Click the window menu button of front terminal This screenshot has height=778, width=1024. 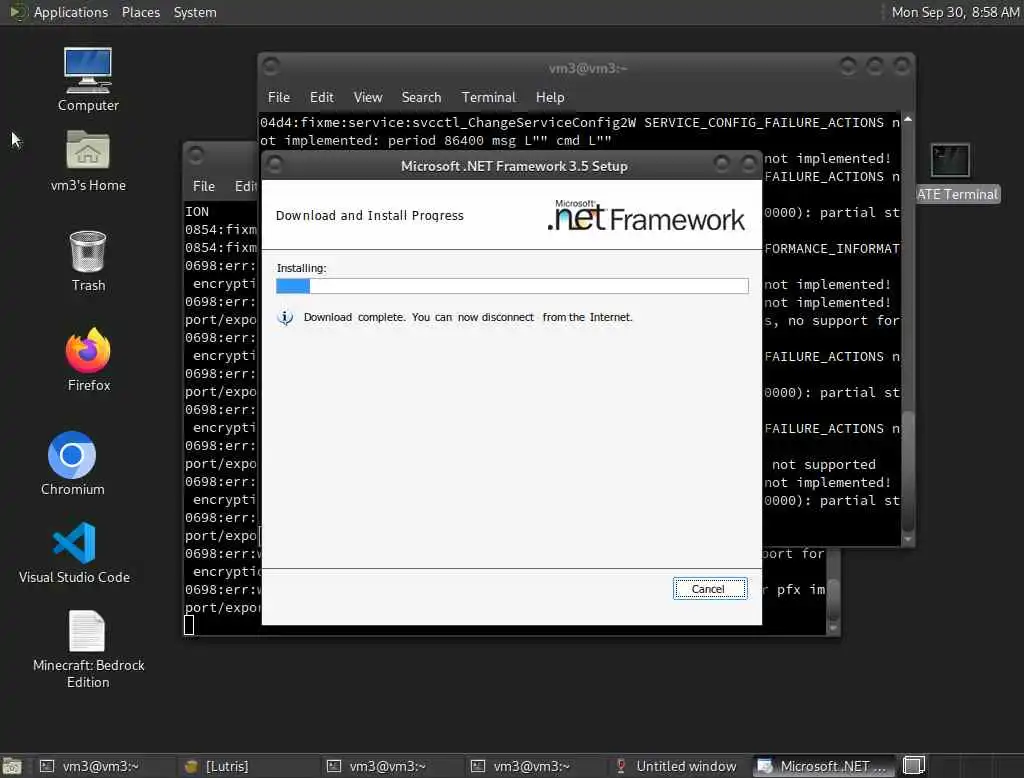click(x=271, y=66)
